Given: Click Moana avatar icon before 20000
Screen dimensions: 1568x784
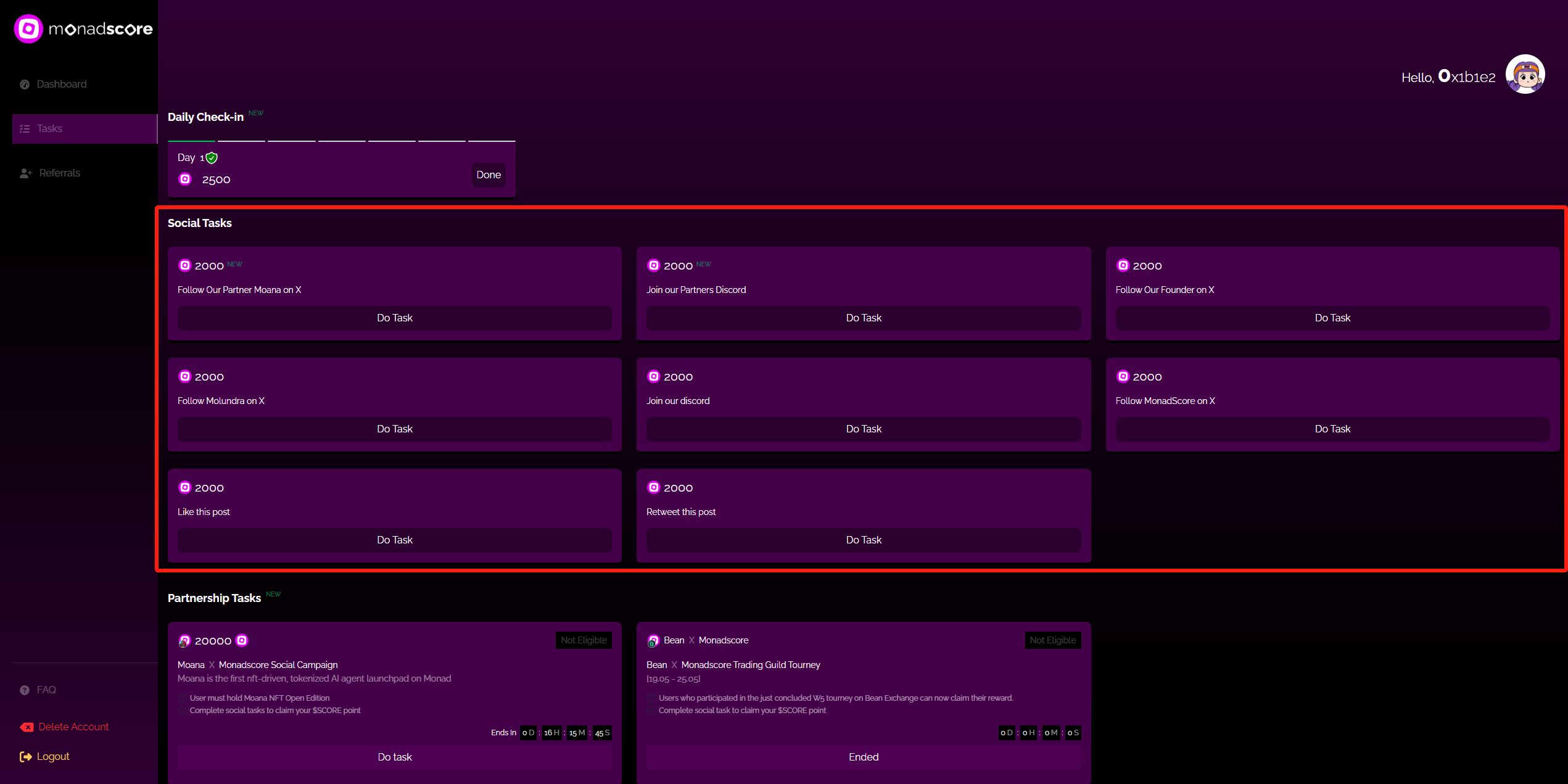Looking at the screenshot, I should pos(184,642).
